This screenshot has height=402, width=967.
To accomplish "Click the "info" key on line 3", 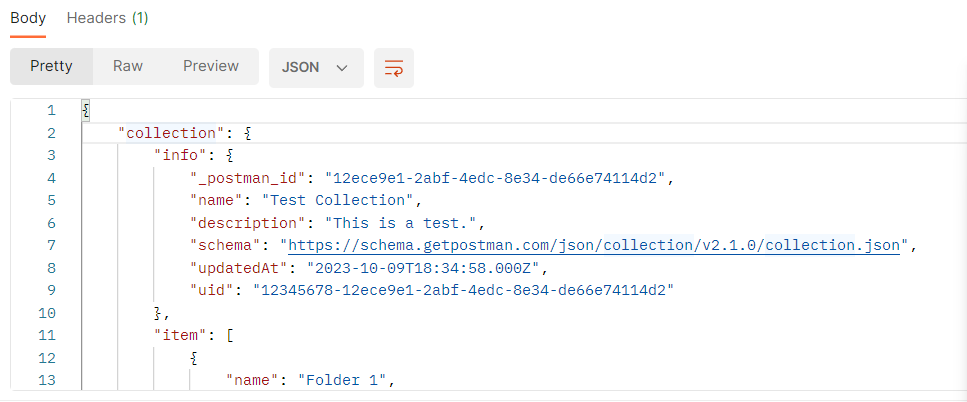I will pos(182,155).
